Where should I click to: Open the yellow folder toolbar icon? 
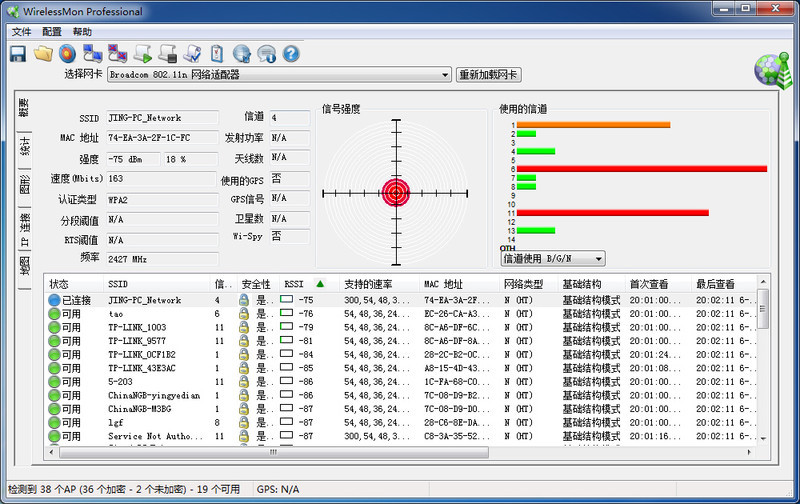tap(43, 54)
